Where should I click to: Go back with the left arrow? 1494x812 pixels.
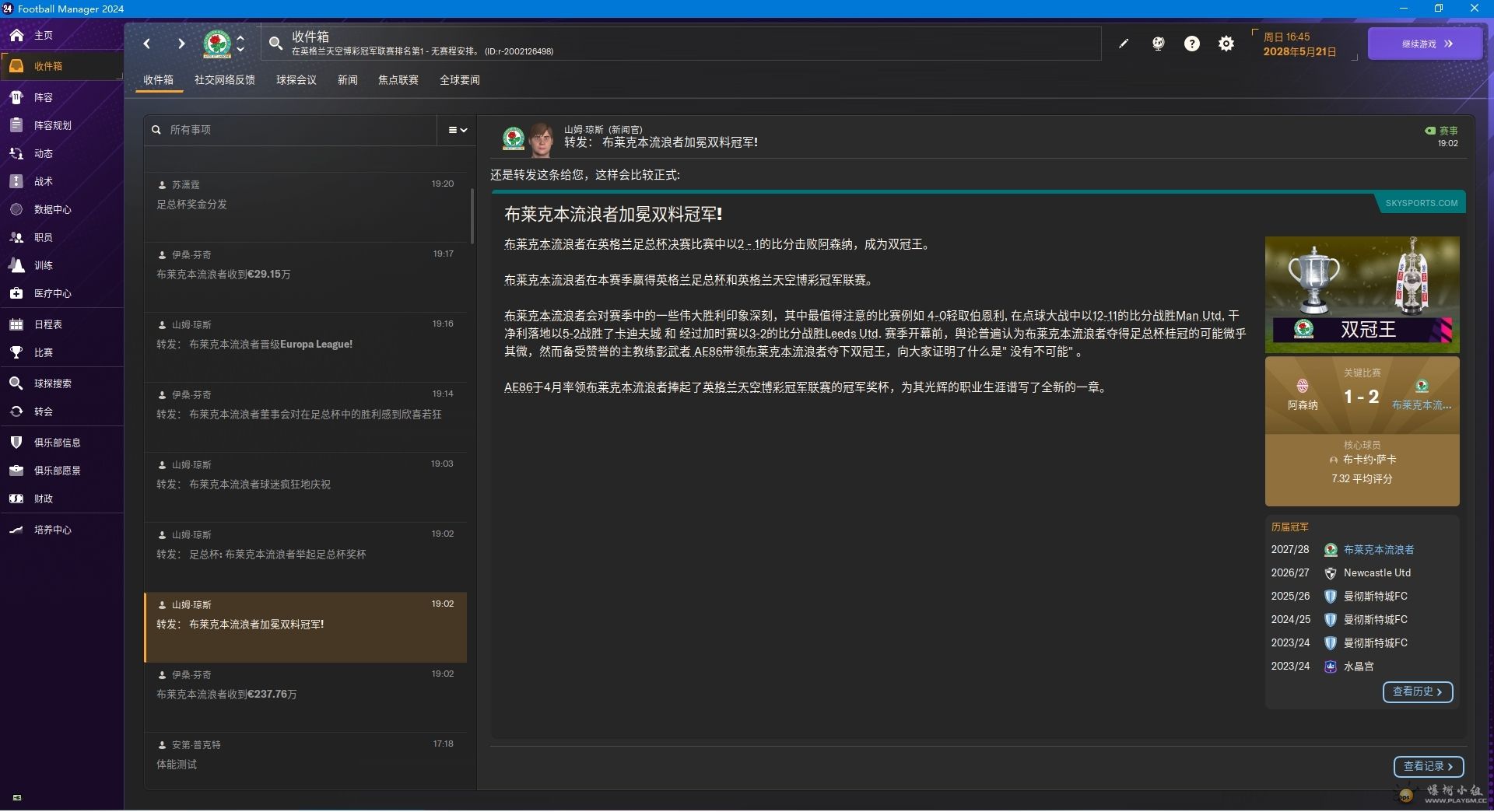click(147, 44)
